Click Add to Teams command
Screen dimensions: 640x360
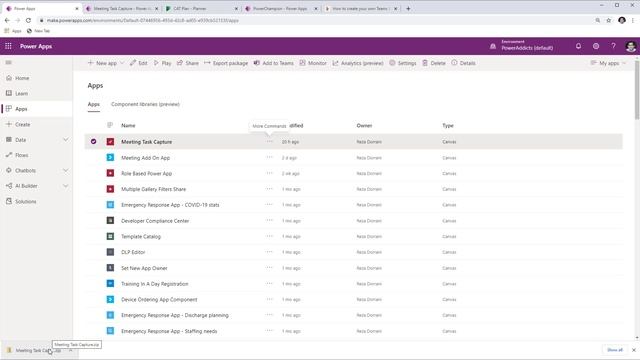pos(273,63)
